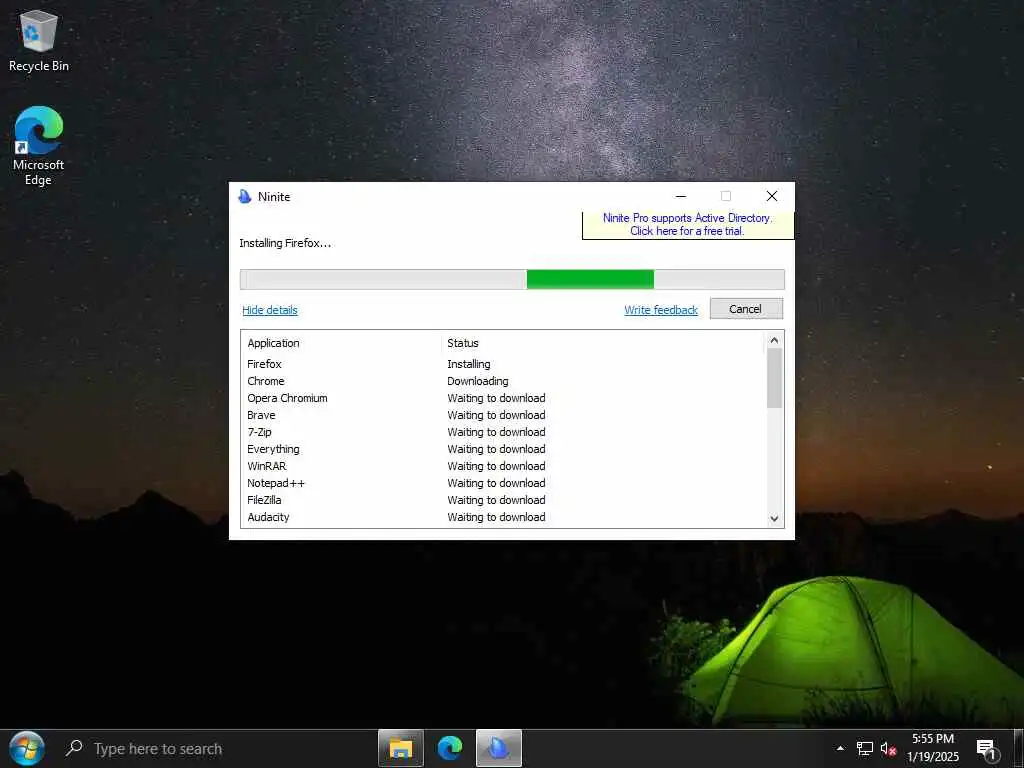The width and height of the screenshot is (1024, 768).
Task: Click the search magnifier icon in the taskbar
Action: pos(74,748)
